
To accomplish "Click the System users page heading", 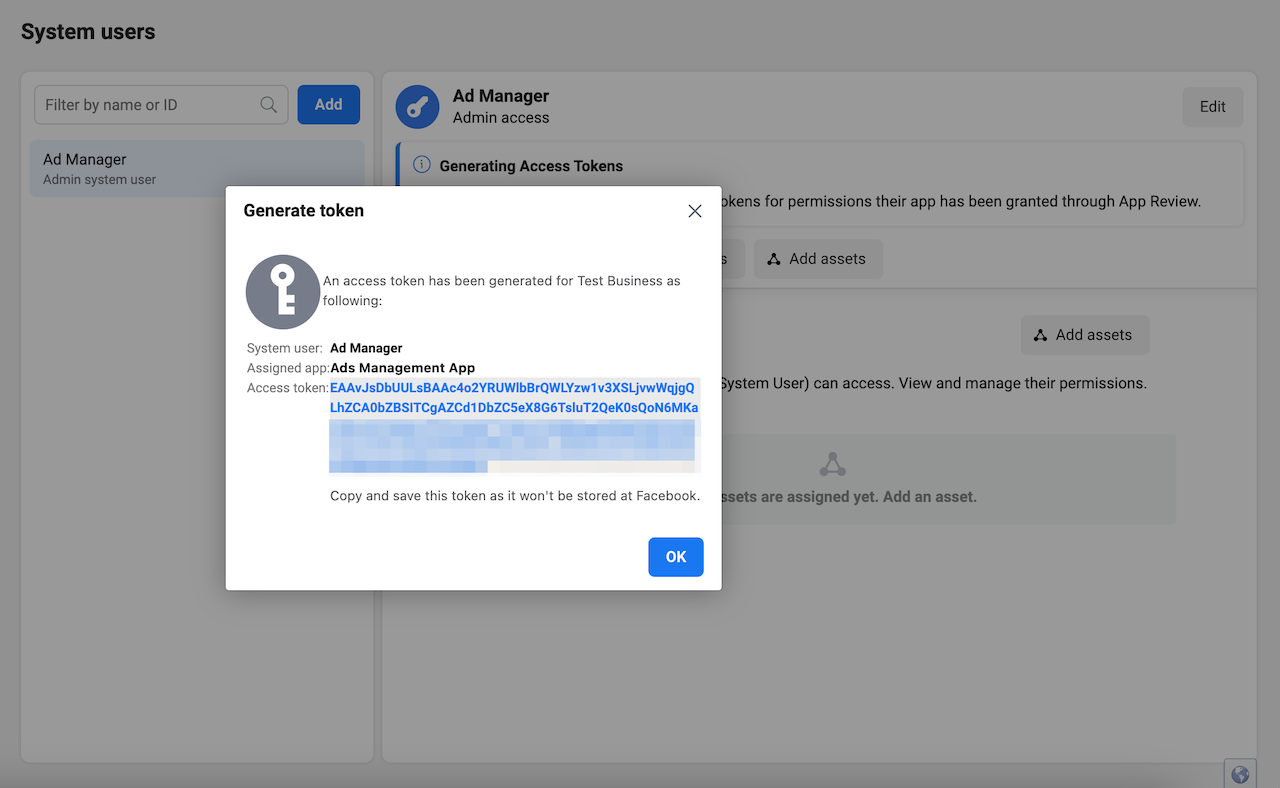I will tap(88, 32).
